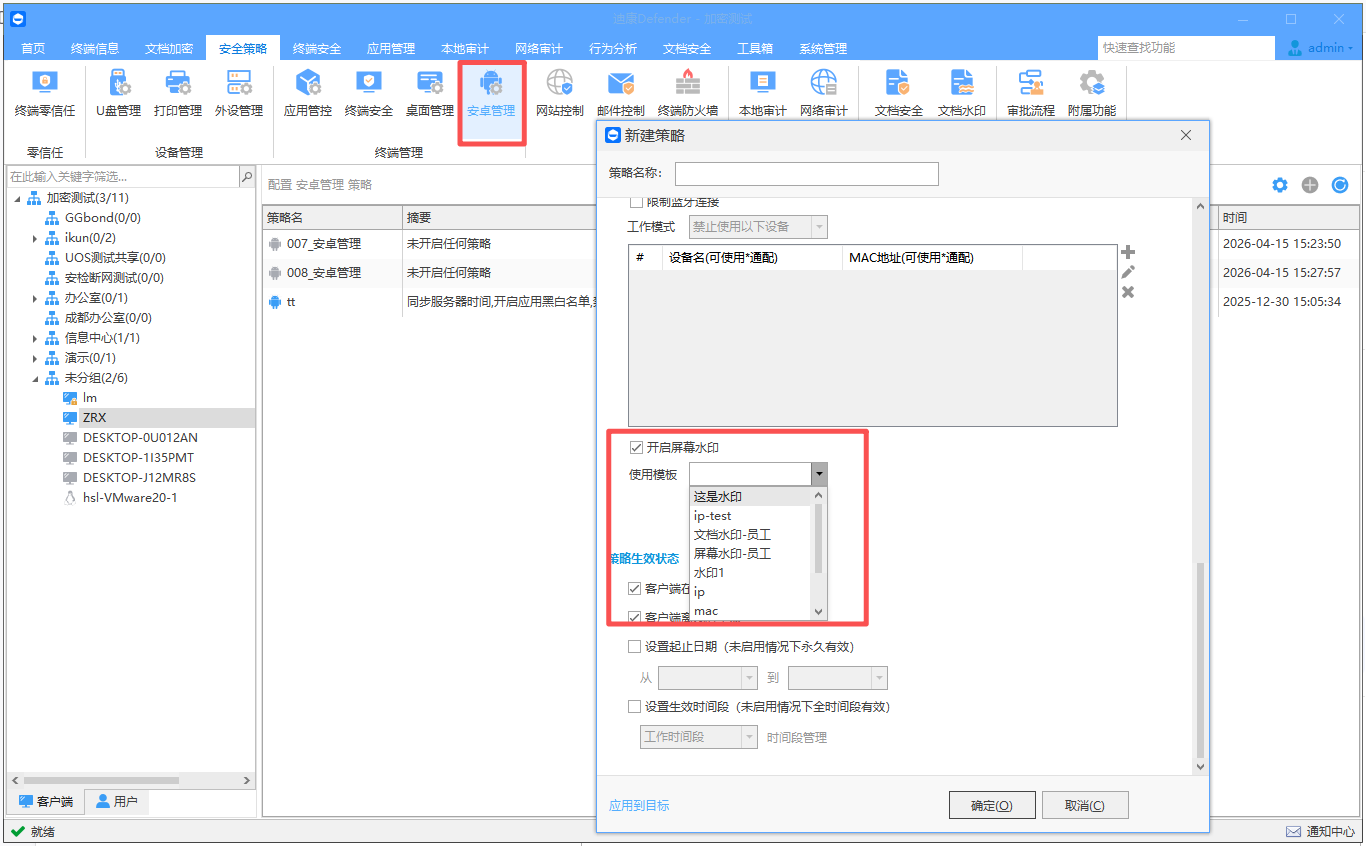Open the 文档水印 tool

[962, 93]
